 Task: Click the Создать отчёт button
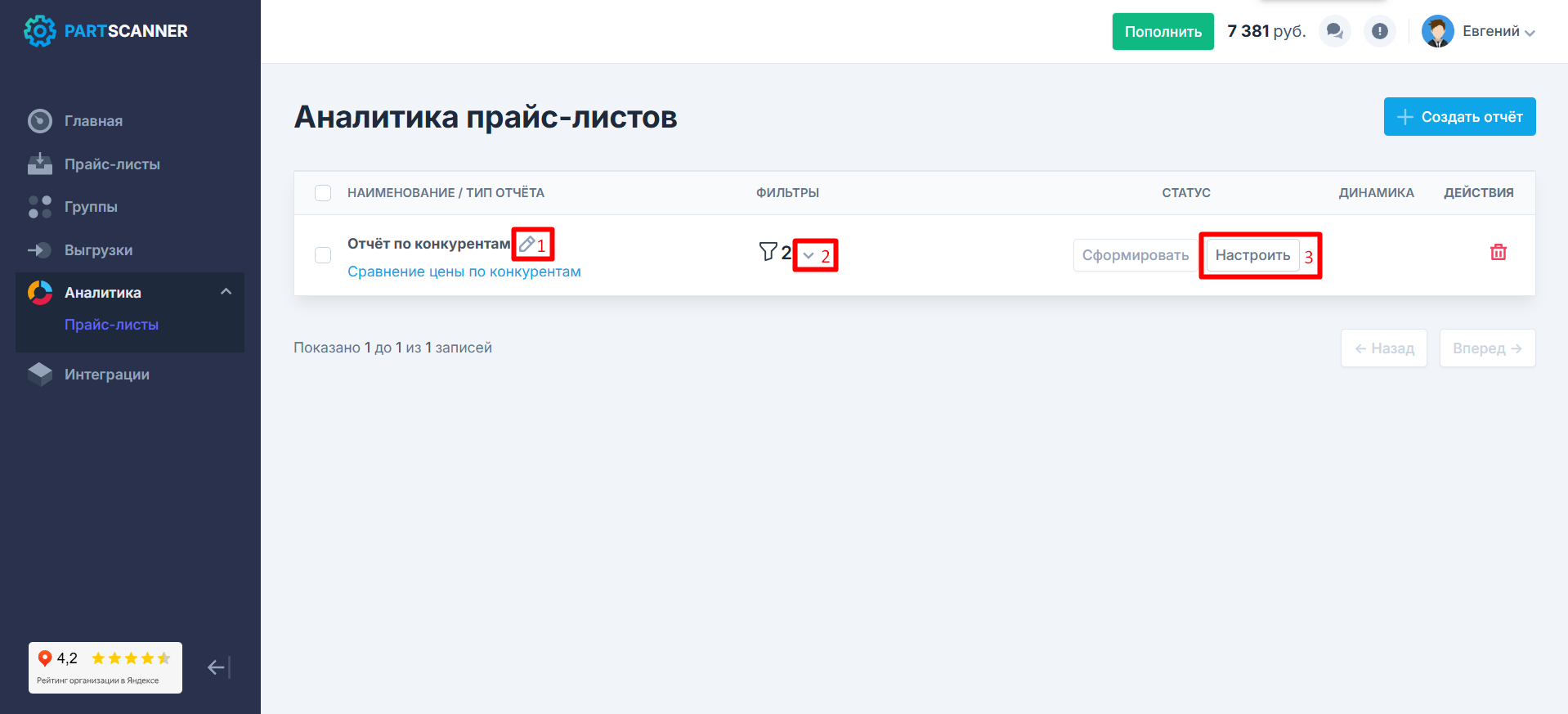1459,117
